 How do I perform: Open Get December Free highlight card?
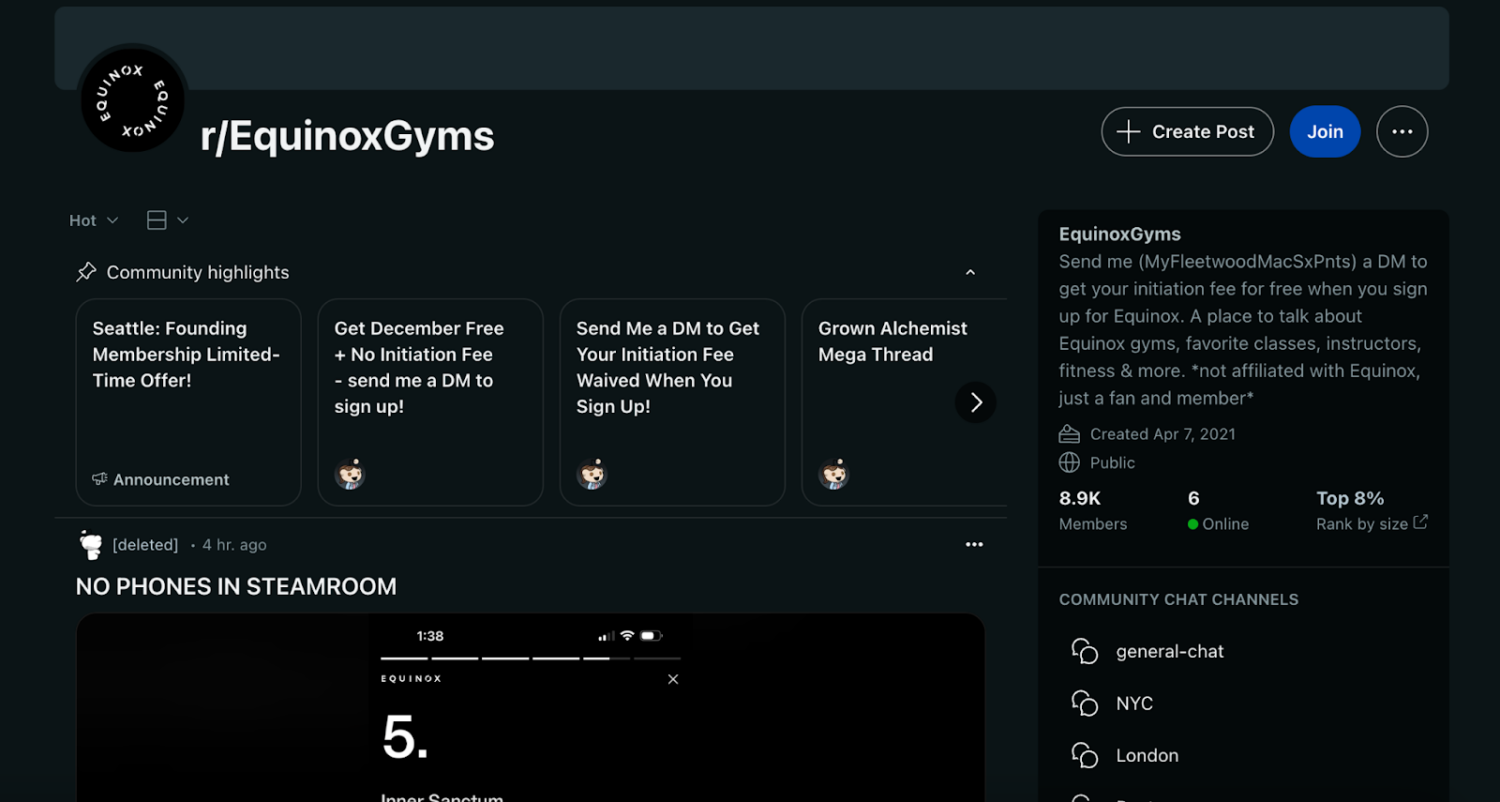click(x=430, y=402)
